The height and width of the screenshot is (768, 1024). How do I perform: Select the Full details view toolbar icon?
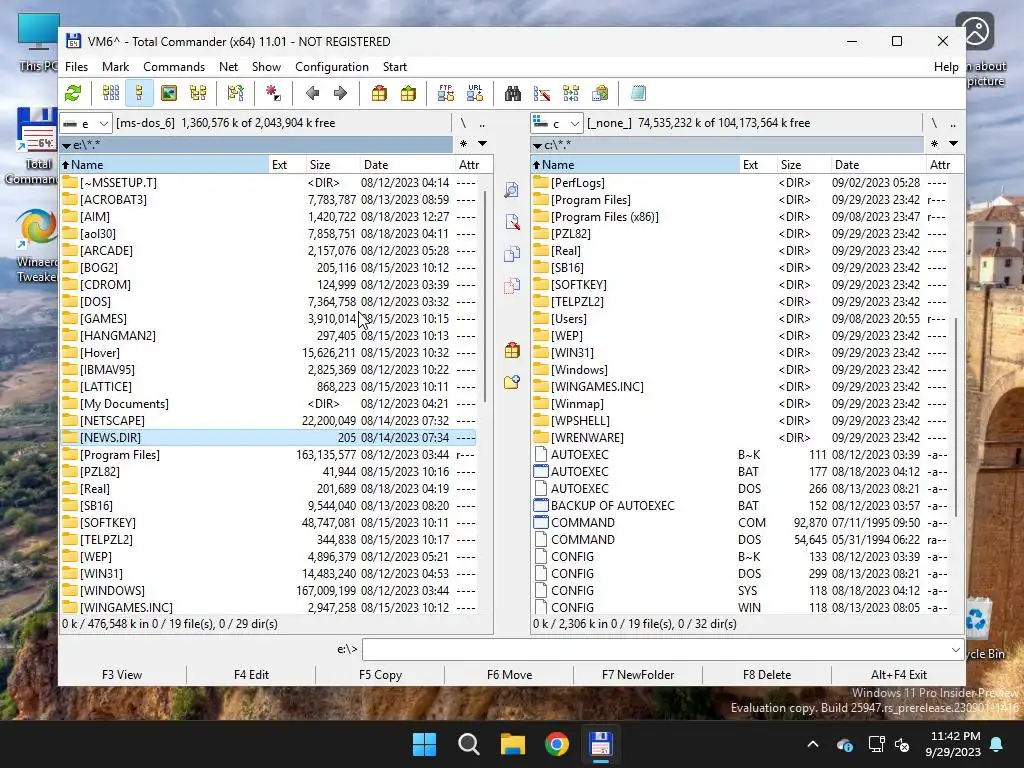139,93
